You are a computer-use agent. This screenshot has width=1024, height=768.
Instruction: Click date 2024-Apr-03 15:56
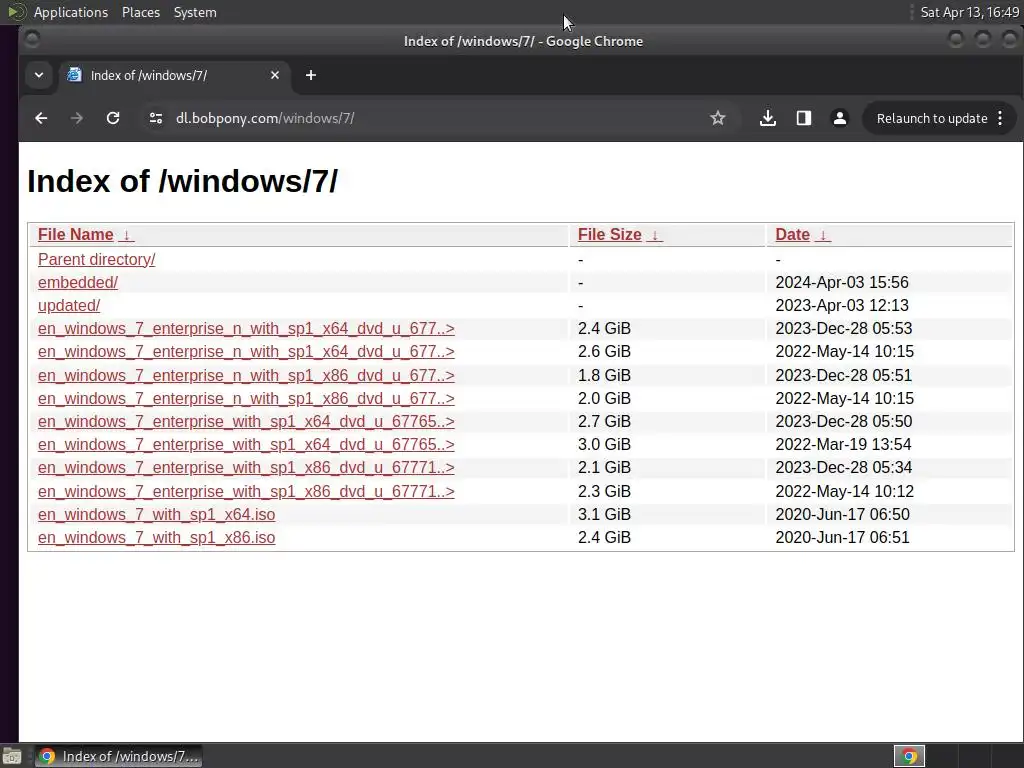coord(842,282)
